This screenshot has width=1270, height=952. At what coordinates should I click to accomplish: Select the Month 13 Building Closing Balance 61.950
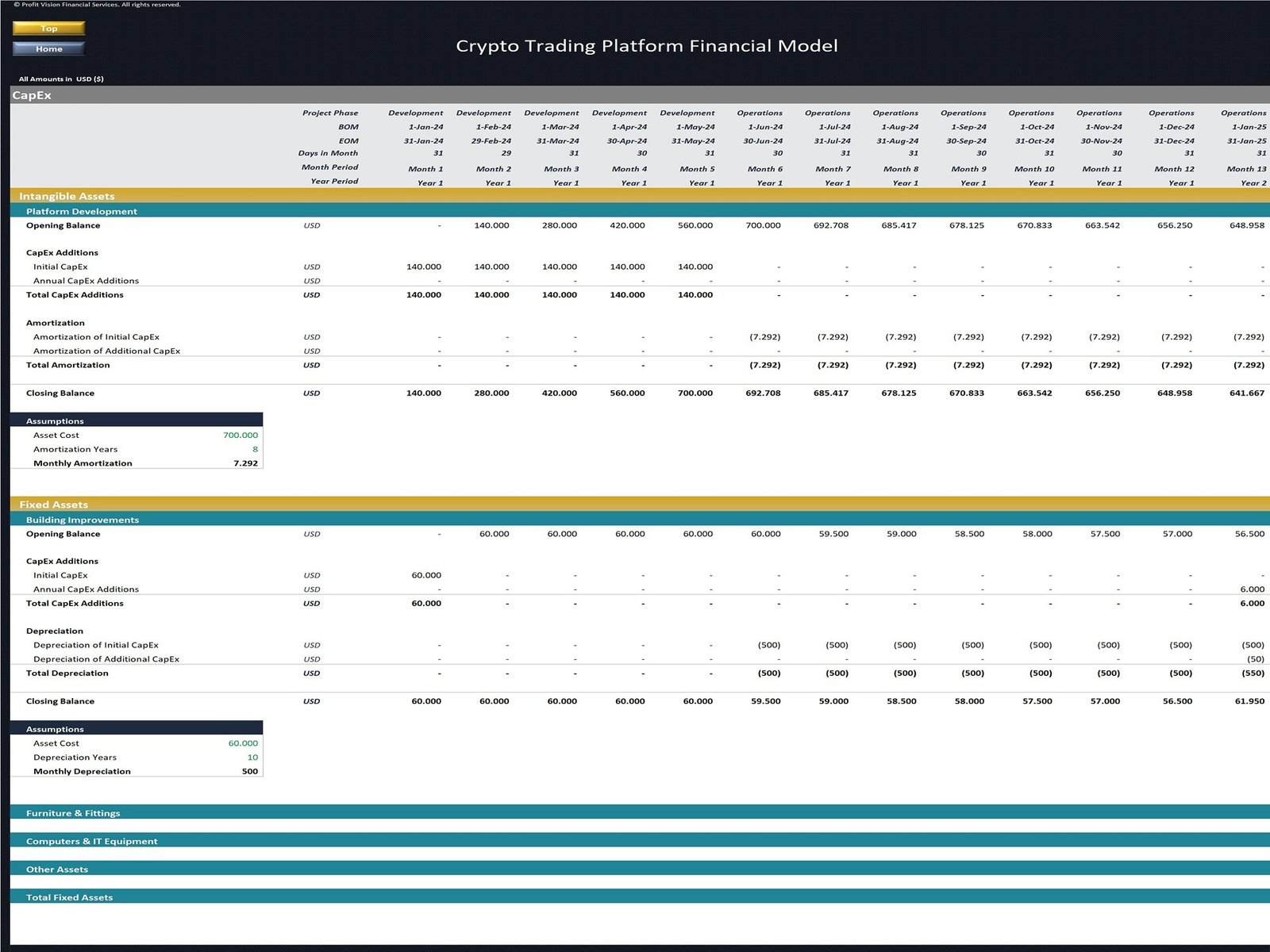[x=1249, y=701]
